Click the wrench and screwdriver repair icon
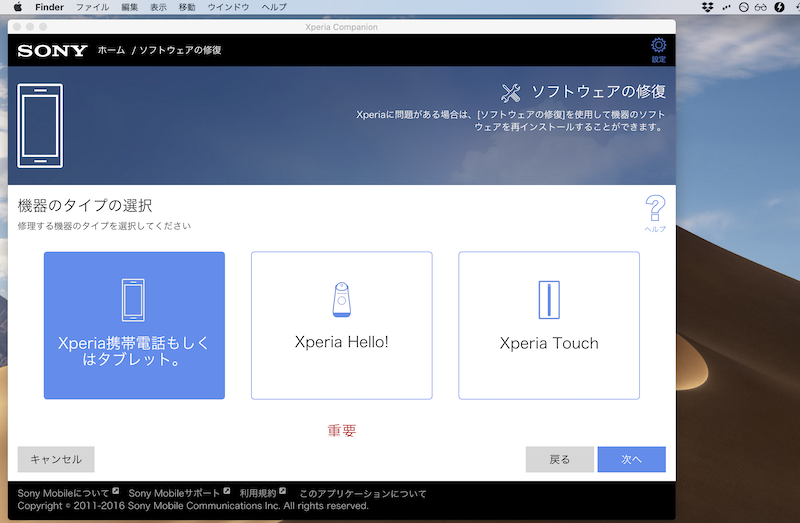Viewport: 800px width, 523px height. coord(510,93)
